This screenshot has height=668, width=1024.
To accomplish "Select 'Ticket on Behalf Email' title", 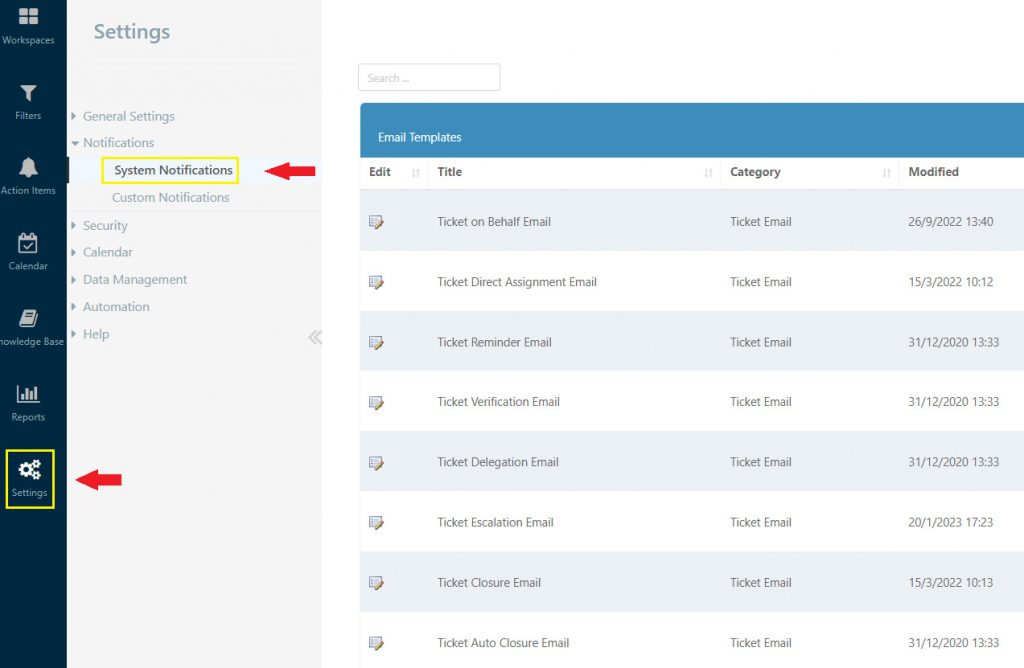I will pos(494,222).
